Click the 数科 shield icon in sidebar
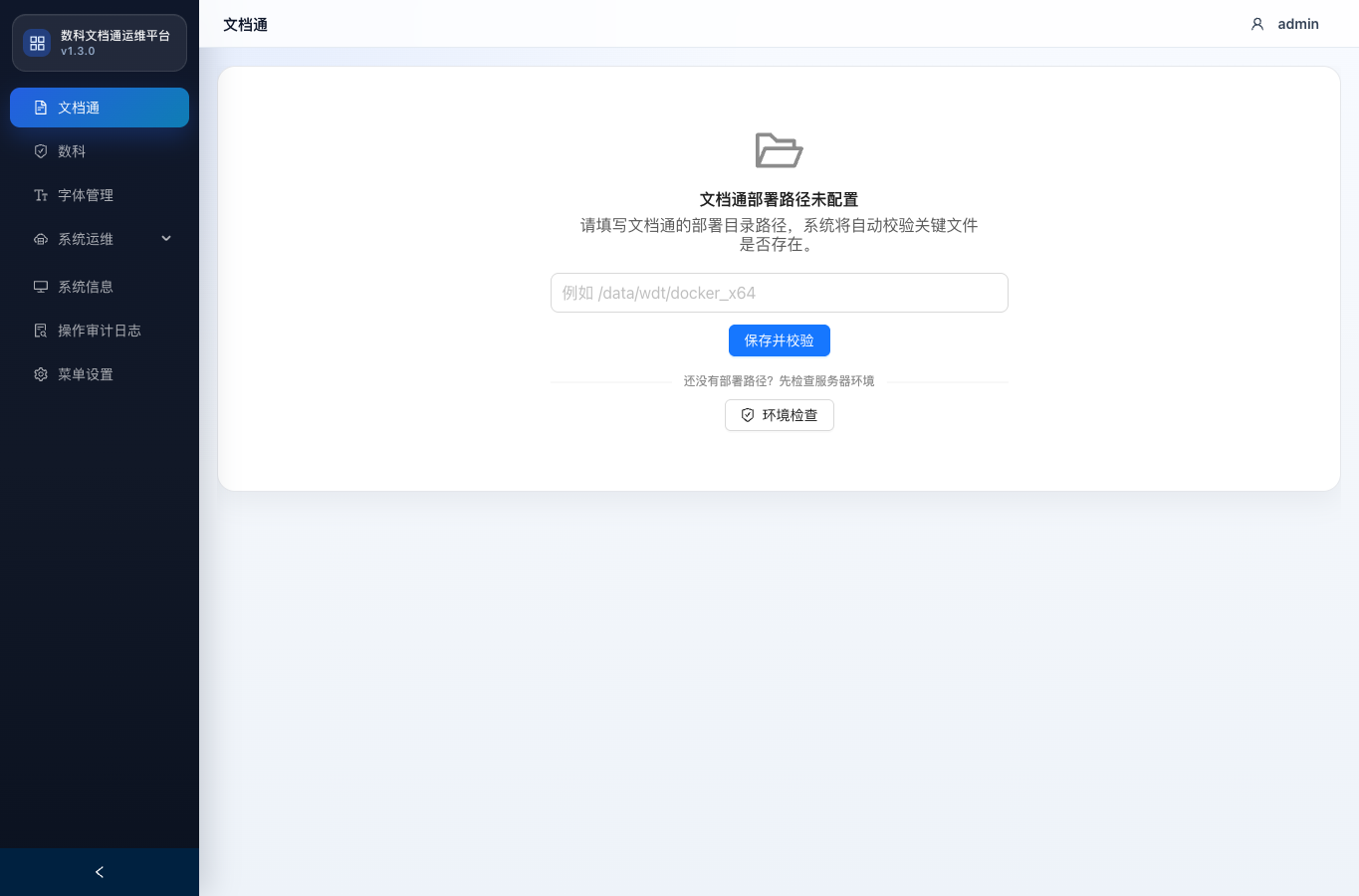Screen dimensions: 1359x896 [x=41, y=151]
